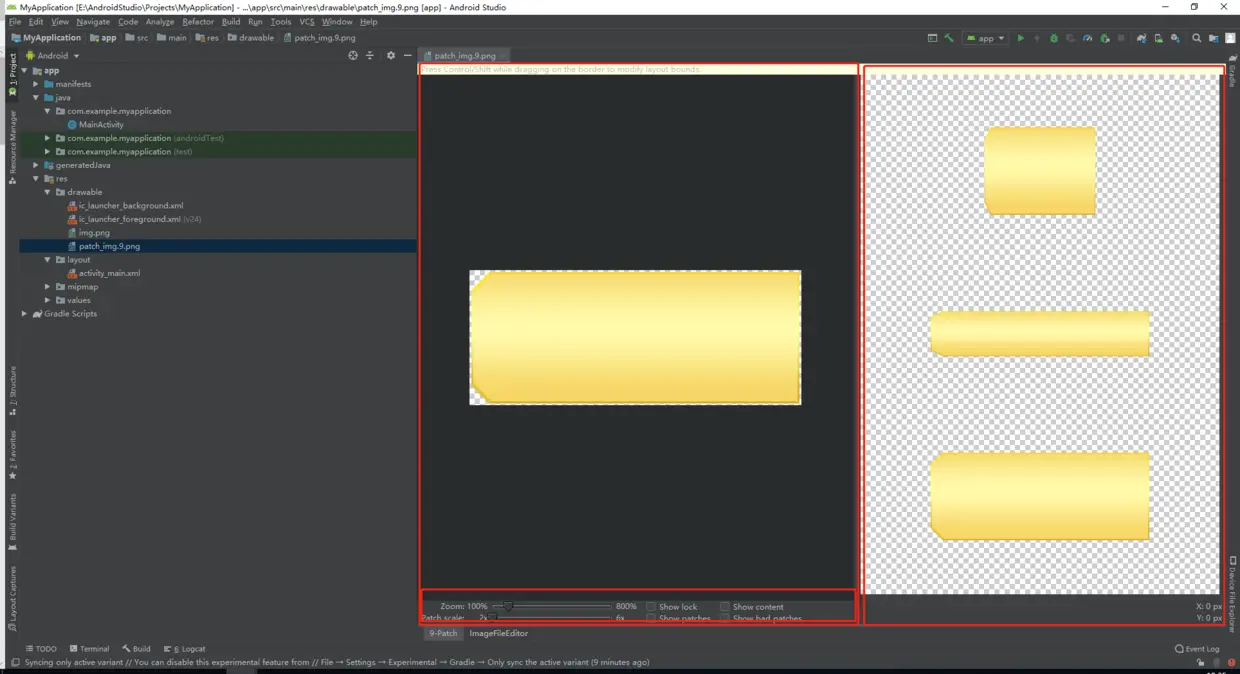Collapse the java folder
This screenshot has height=674, width=1240.
point(36,98)
